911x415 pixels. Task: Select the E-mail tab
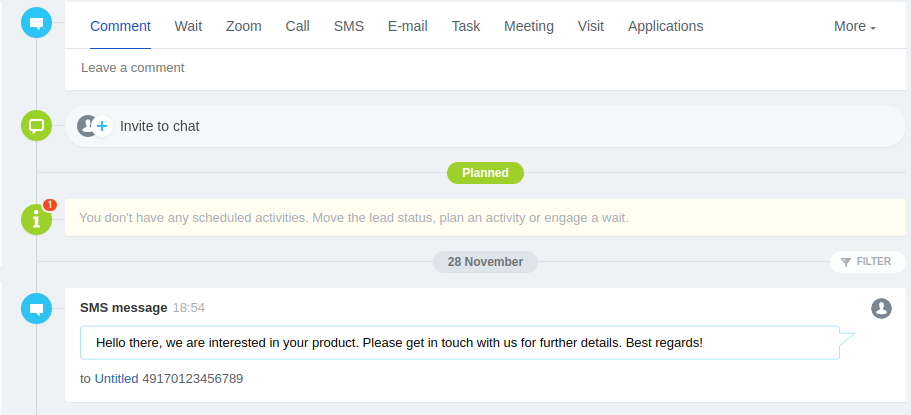coord(407,27)
